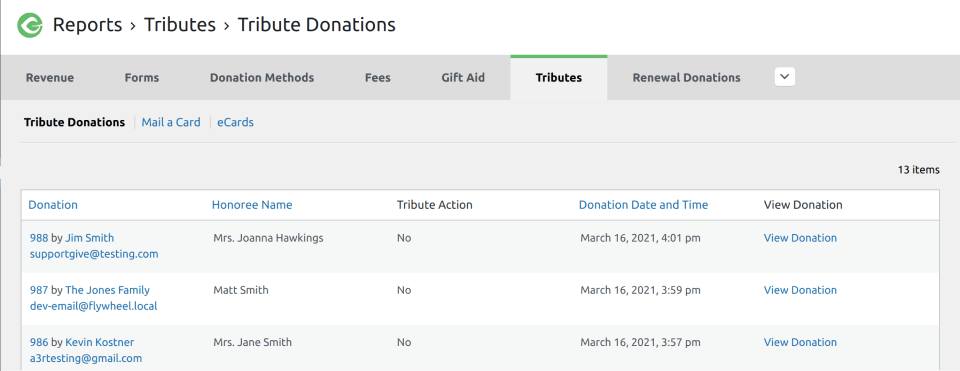Click Mrs. Jane Smith honoree cell
The height and width of the screenshot is (371, 960).
[x=252, y=342]
